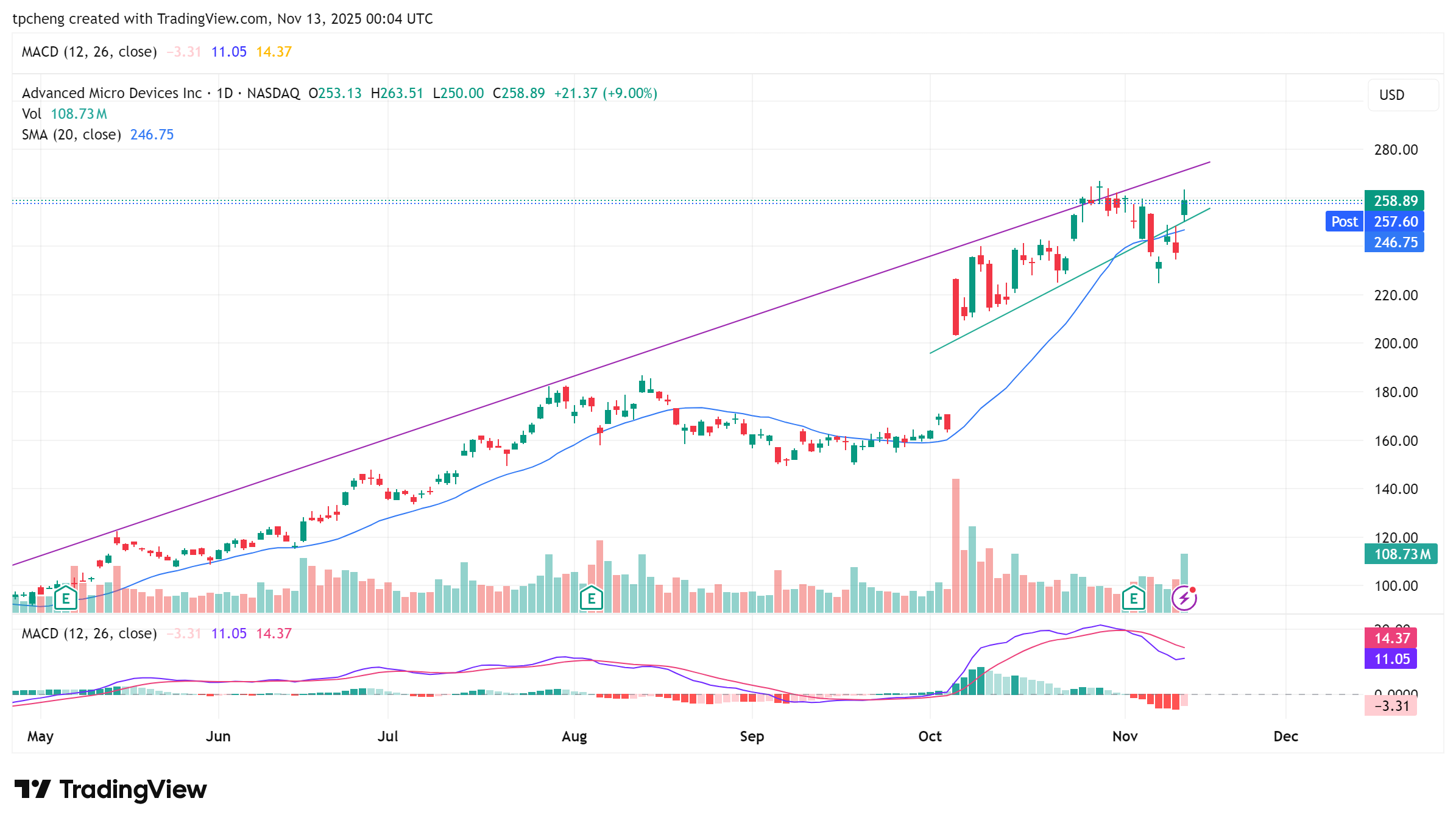Screen dimensions: 1456x826
Task: Select the SMA (20, close) legend
Action: point(72,135)
